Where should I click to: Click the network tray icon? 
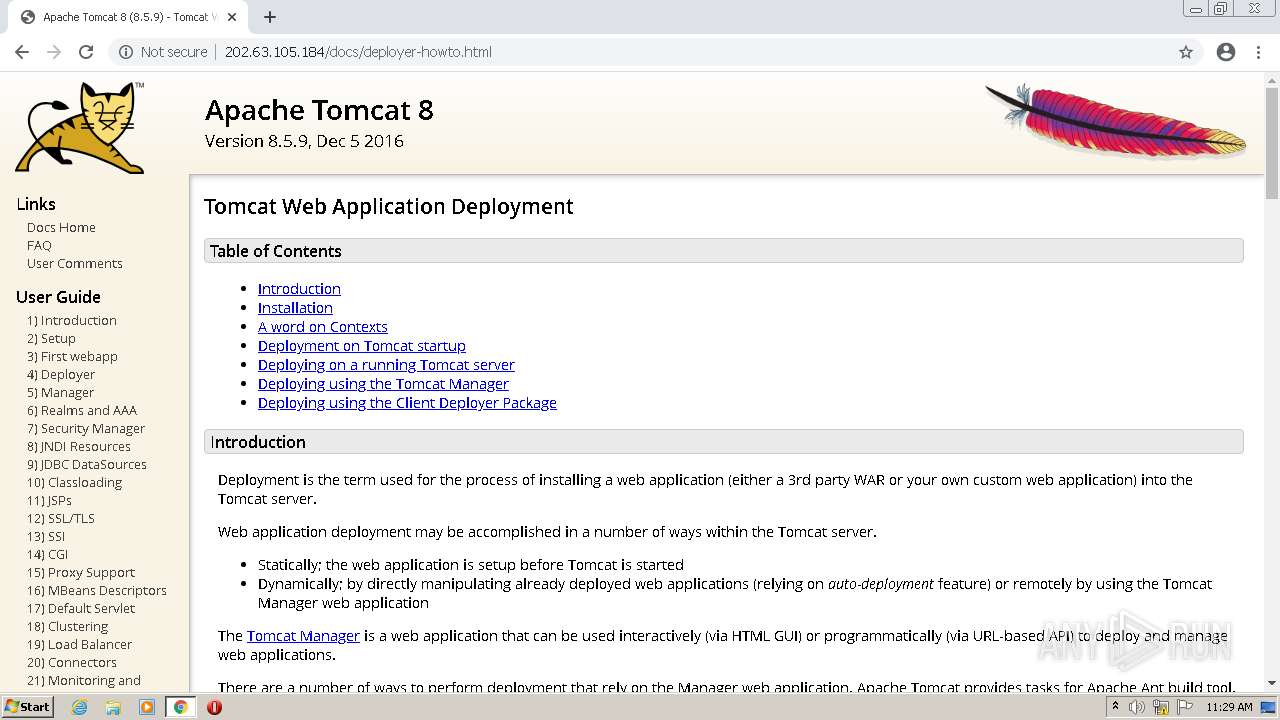pyautogui.click(x=1161, y=707)
